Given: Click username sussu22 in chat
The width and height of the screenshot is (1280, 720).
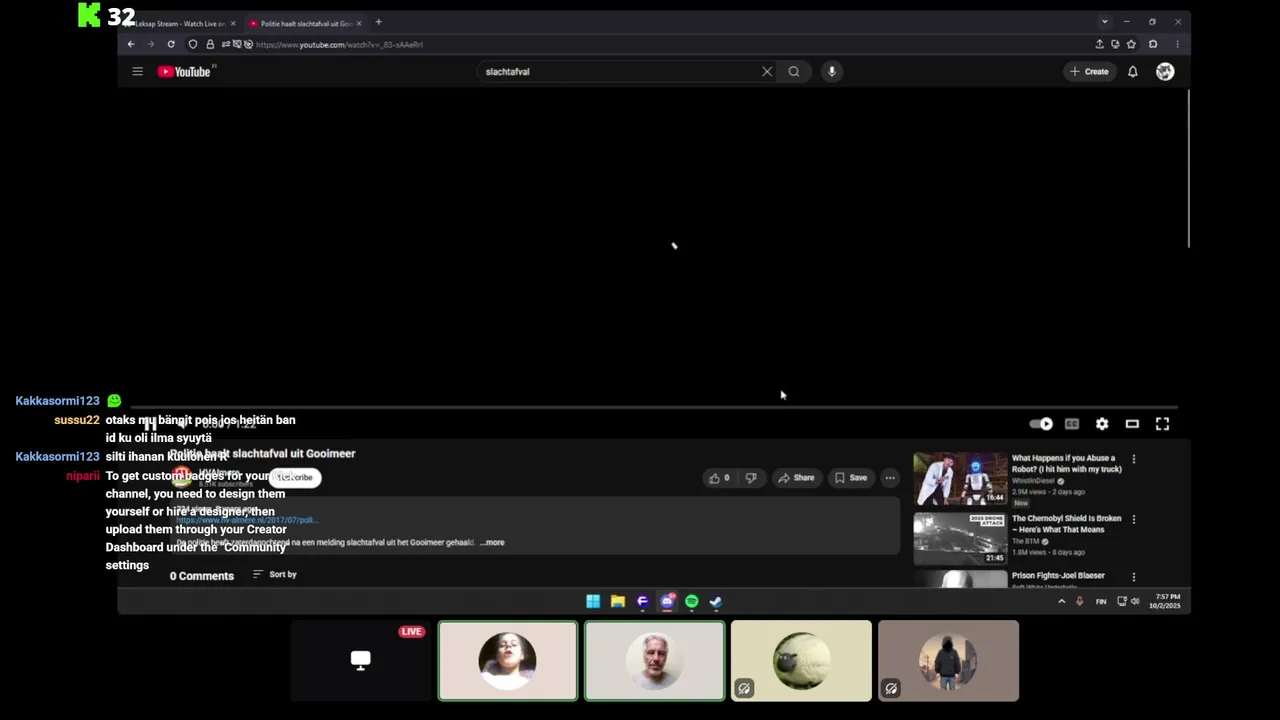Looking at the screenshot, I should pos(77,420).
